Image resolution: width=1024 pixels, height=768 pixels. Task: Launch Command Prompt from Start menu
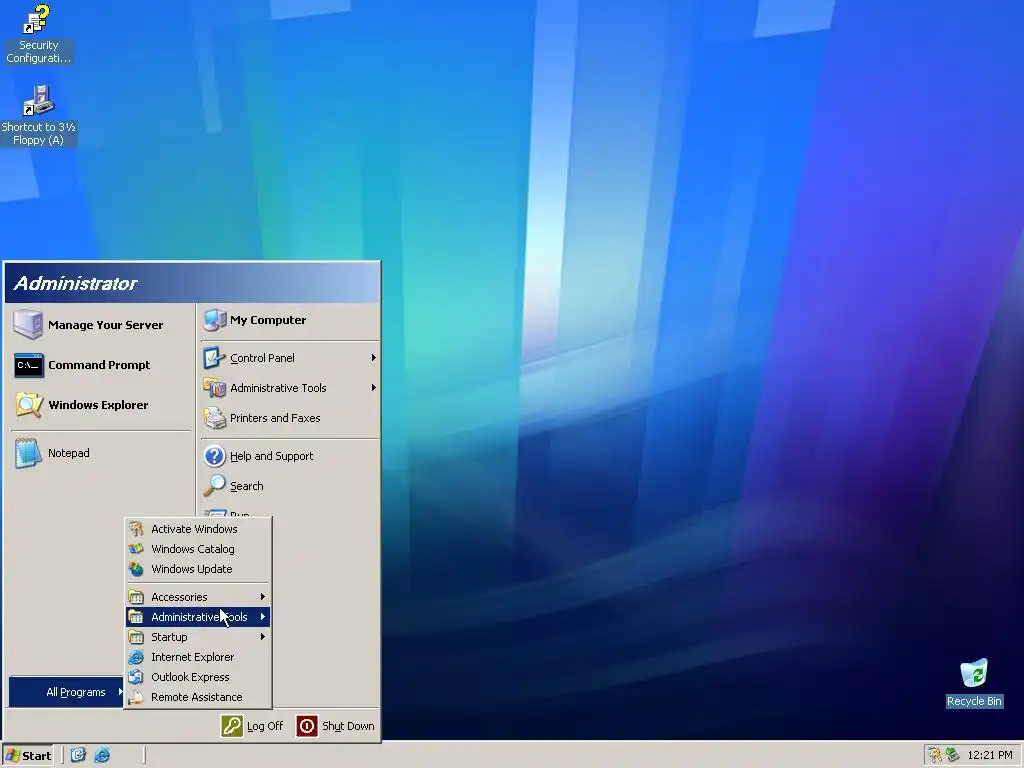click(101, 365)
